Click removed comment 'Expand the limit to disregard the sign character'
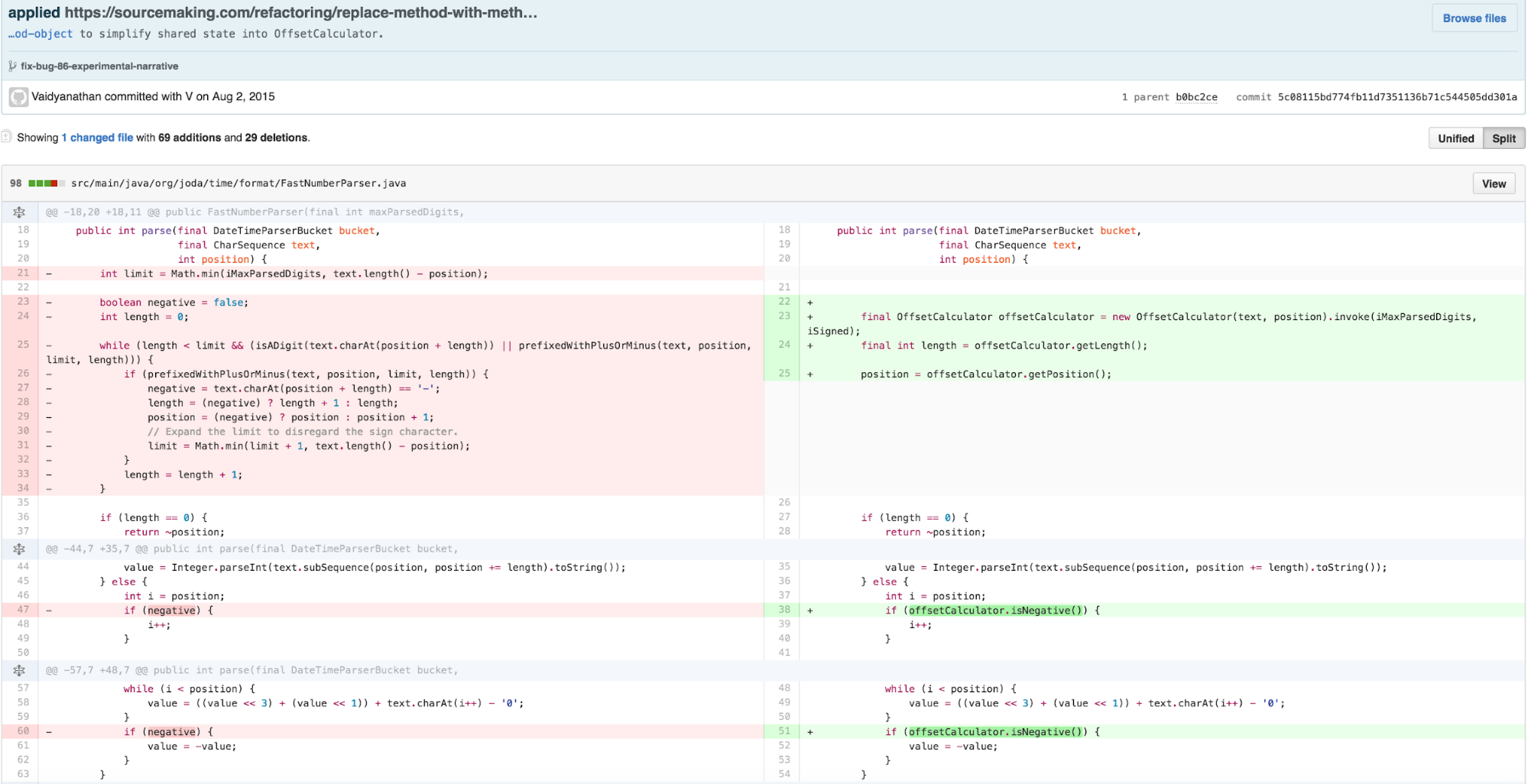 [x=303, y=432]
